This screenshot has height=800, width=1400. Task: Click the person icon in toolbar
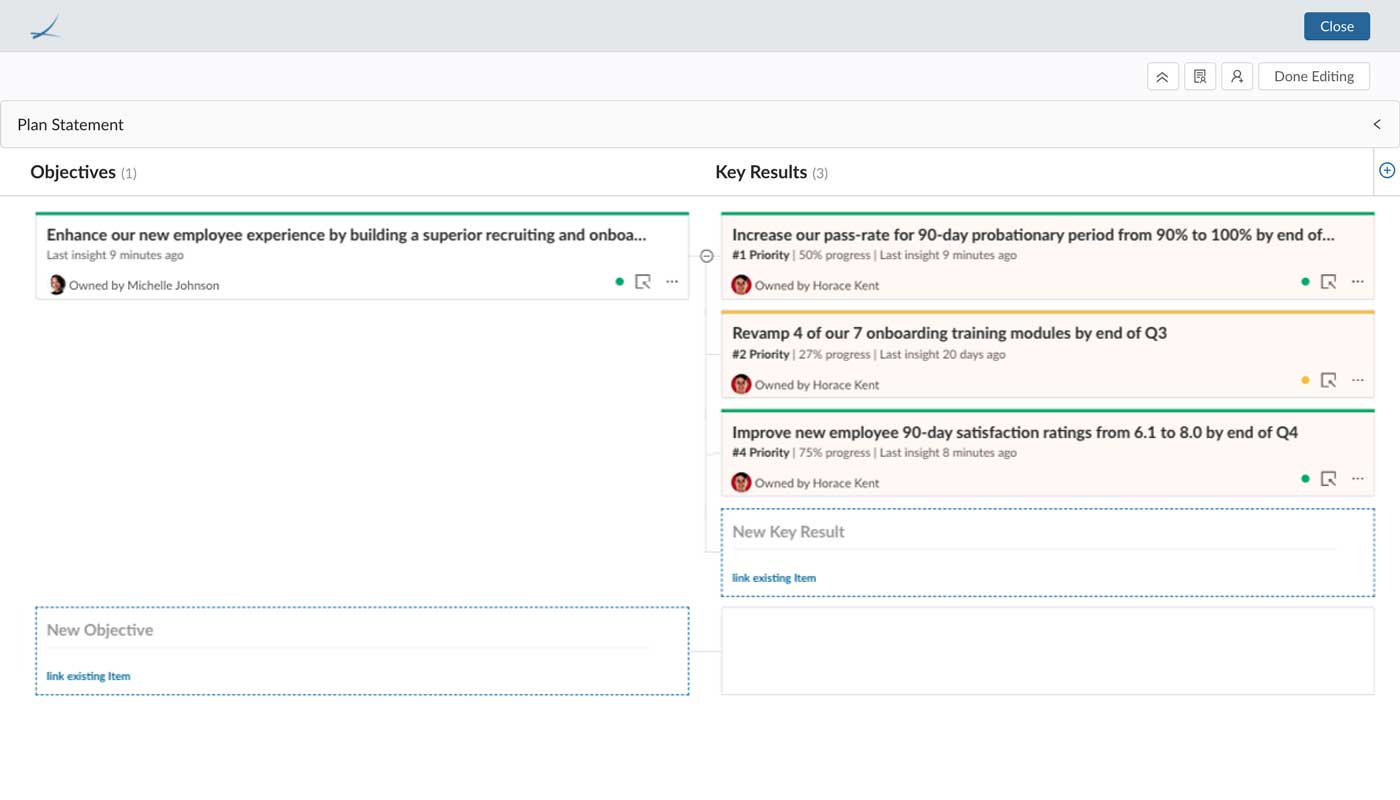pyautogui.click(x=1237, y=77)
